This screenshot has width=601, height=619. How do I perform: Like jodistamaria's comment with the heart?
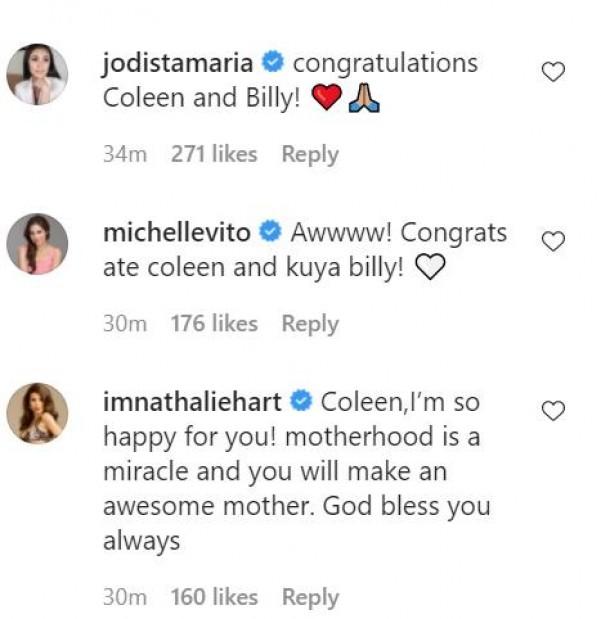point(552,71)
